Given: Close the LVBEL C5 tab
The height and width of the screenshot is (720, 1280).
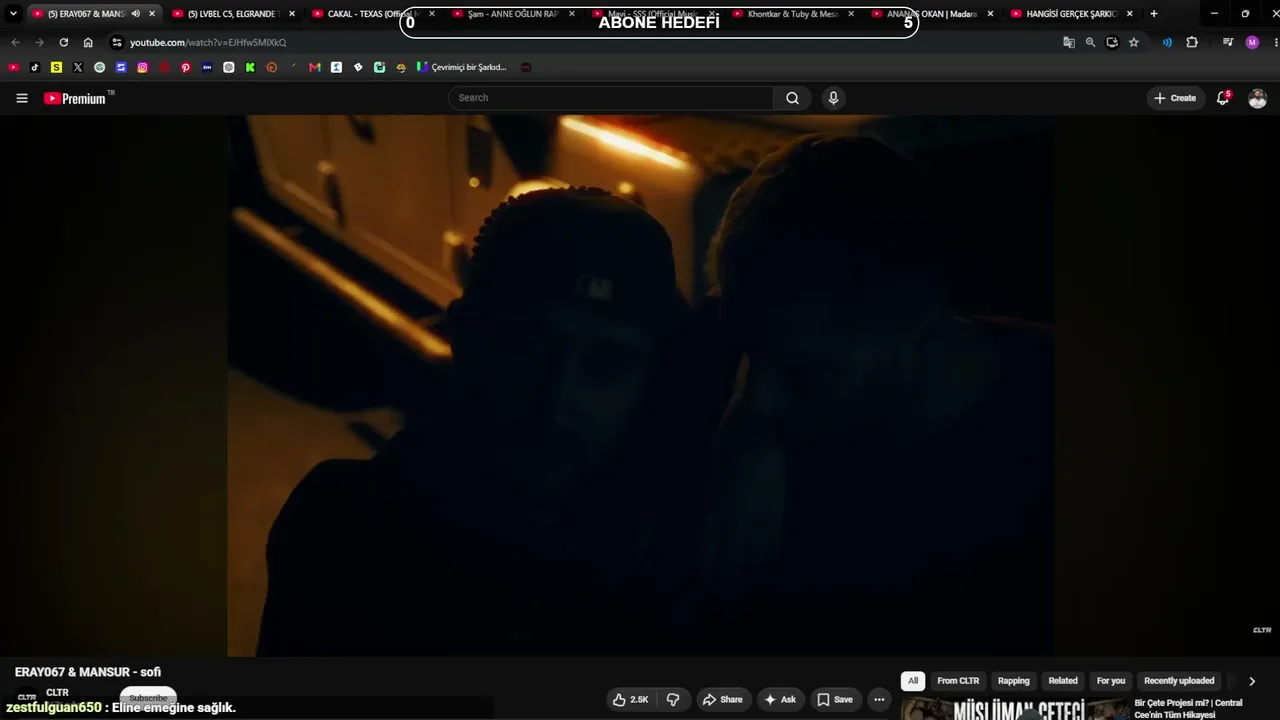Looking at the screenshot, I should (x=292, y=14).
